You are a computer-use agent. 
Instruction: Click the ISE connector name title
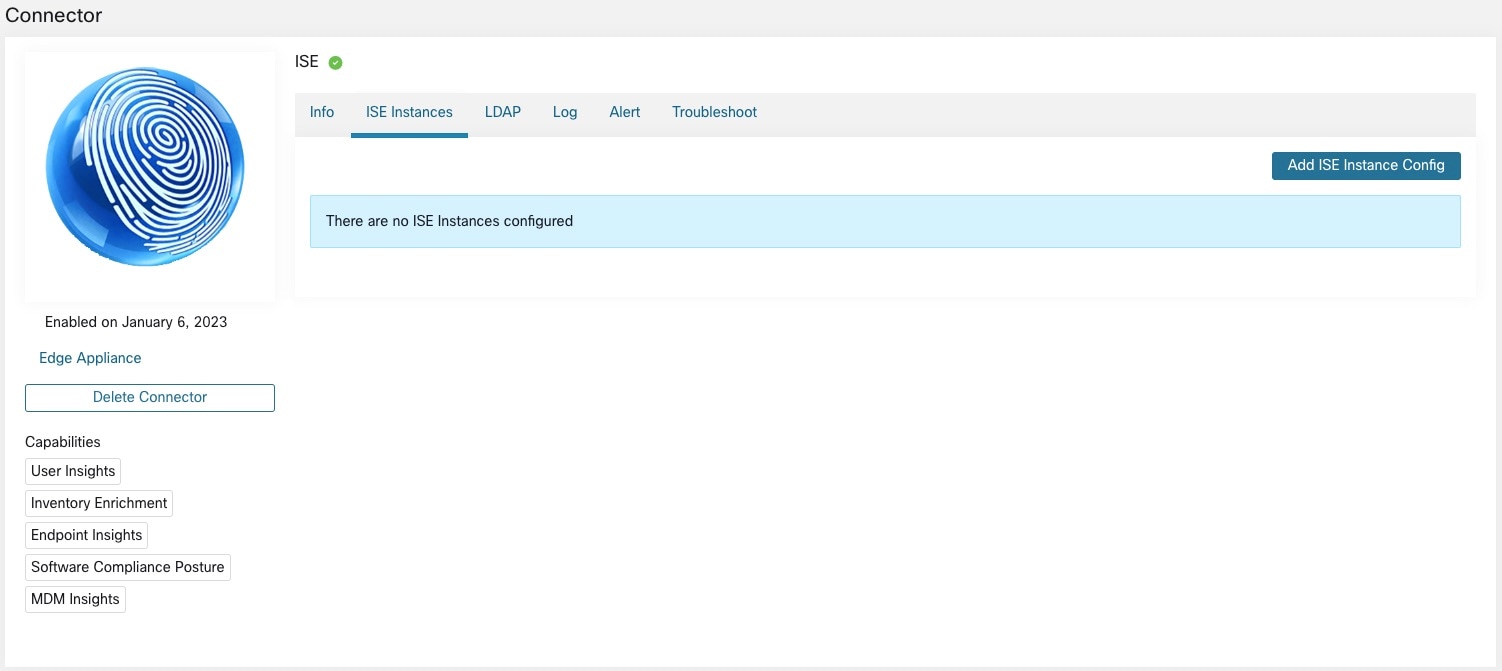pyautogui.click(x=307, y=62)
